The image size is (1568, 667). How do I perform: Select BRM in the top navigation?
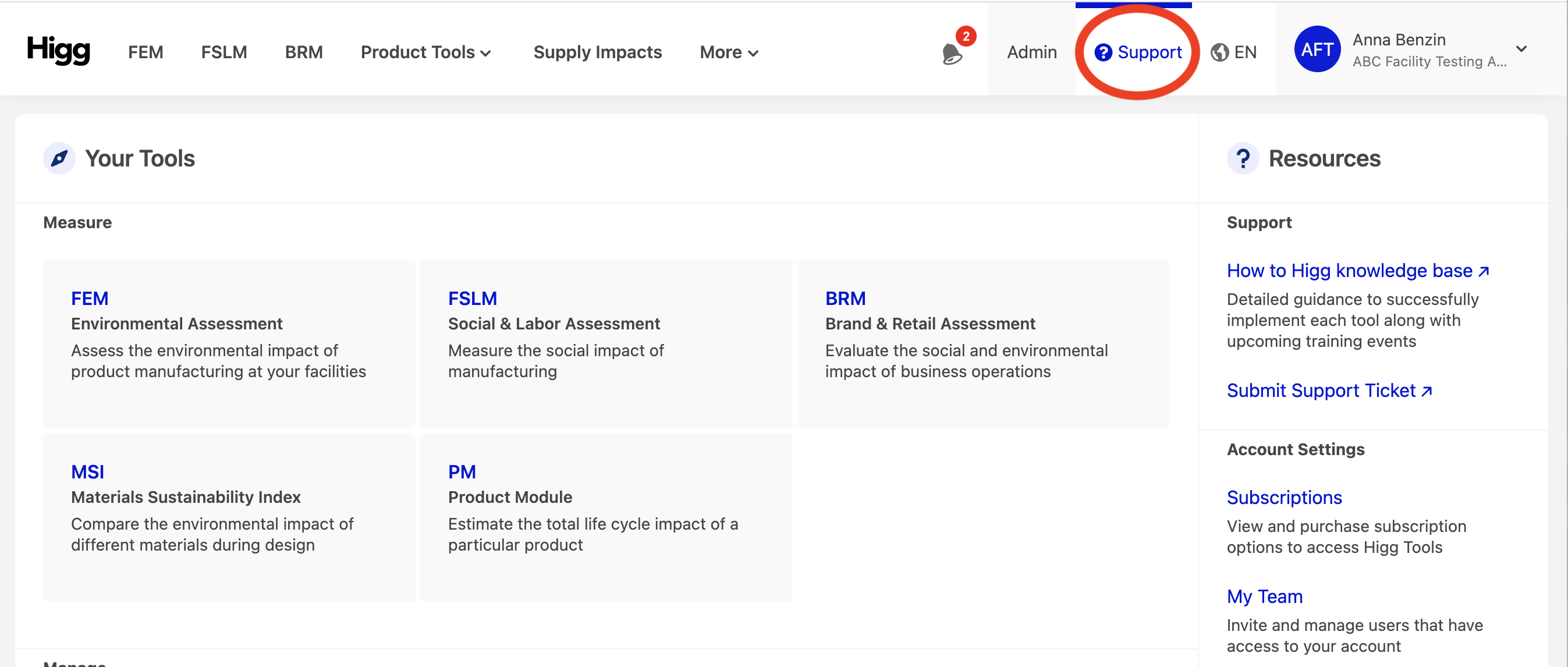tap(304, 52)
